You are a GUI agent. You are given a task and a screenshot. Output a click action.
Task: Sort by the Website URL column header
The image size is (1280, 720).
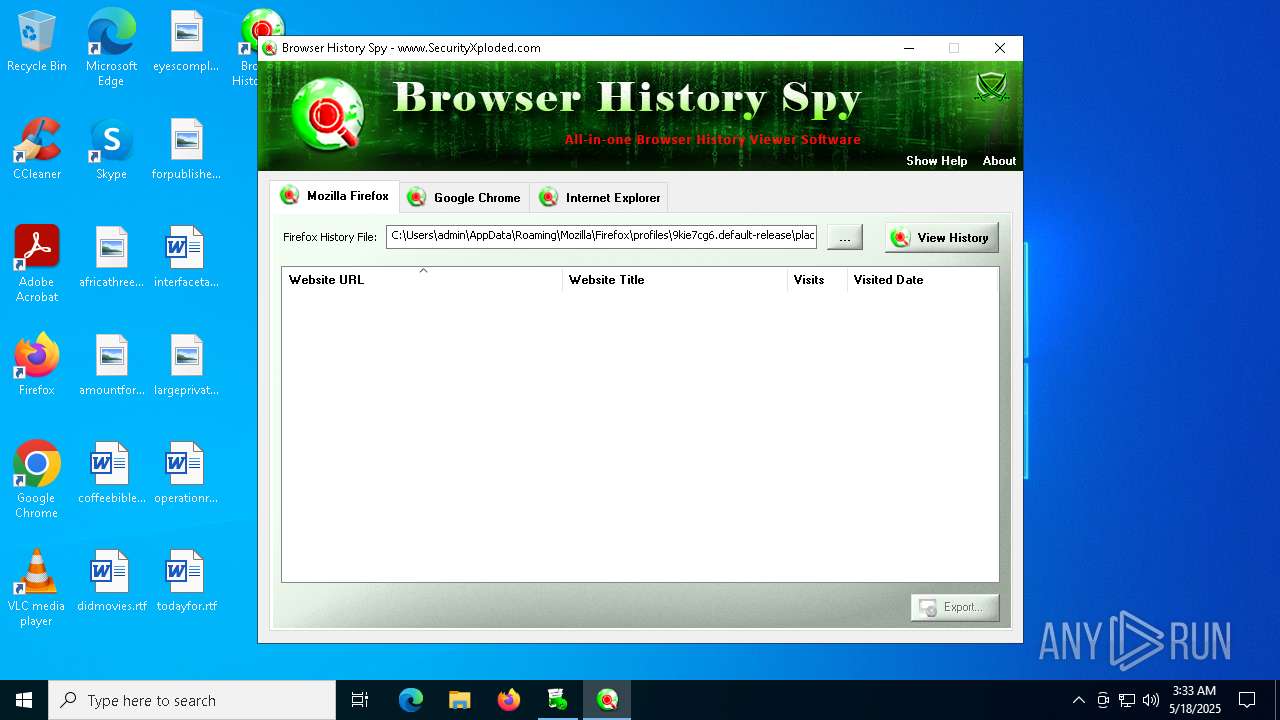click(422, 280)
